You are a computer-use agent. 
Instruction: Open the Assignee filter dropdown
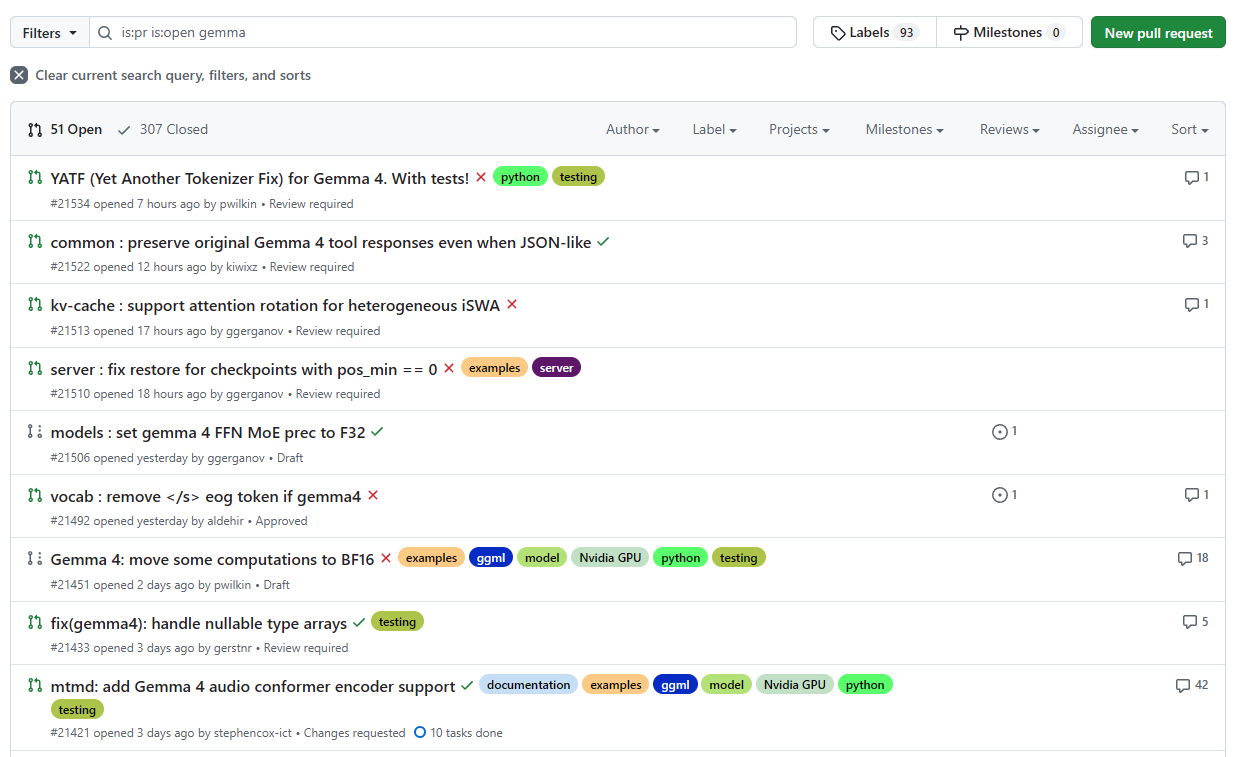coord(1105,129)
